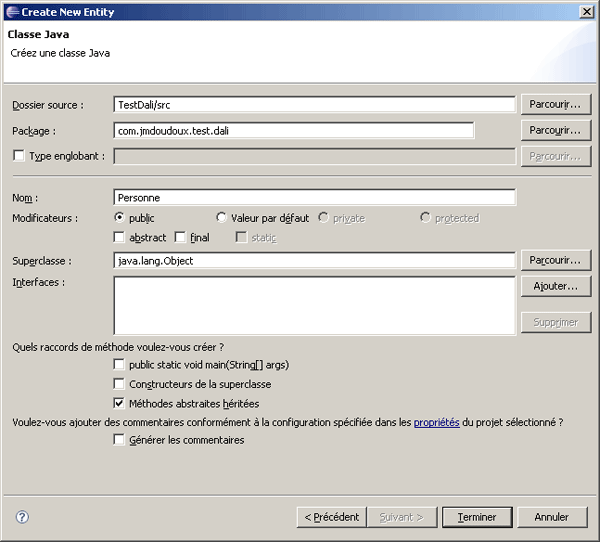
Task: Browse for a Superclasse
Action: point(555,260)
